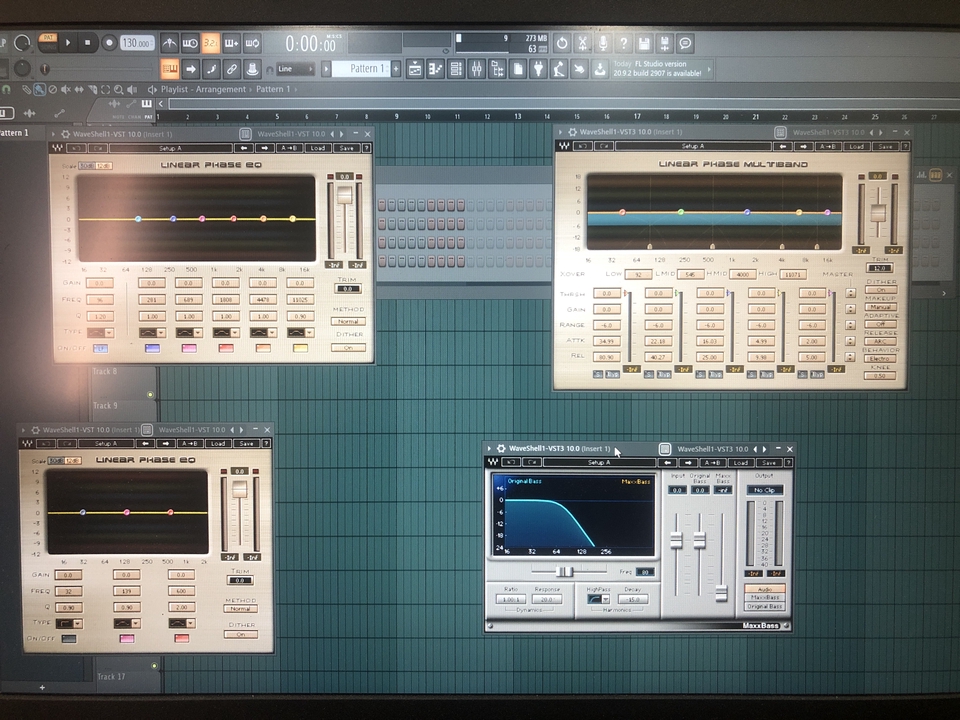
Task: Click output fader handle in Linear Phase Multiband
Action: tap(879, 213)
